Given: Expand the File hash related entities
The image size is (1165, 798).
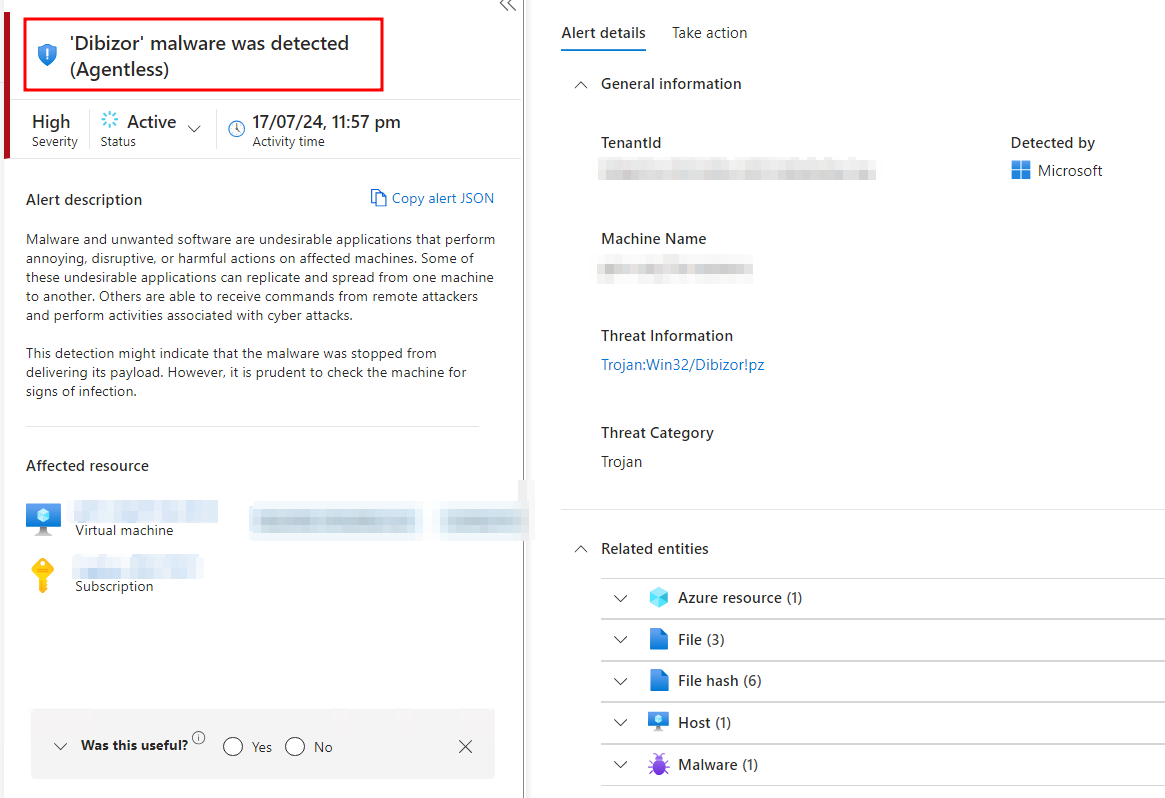Looking at the screenshot, I should [x=620, y=681].
